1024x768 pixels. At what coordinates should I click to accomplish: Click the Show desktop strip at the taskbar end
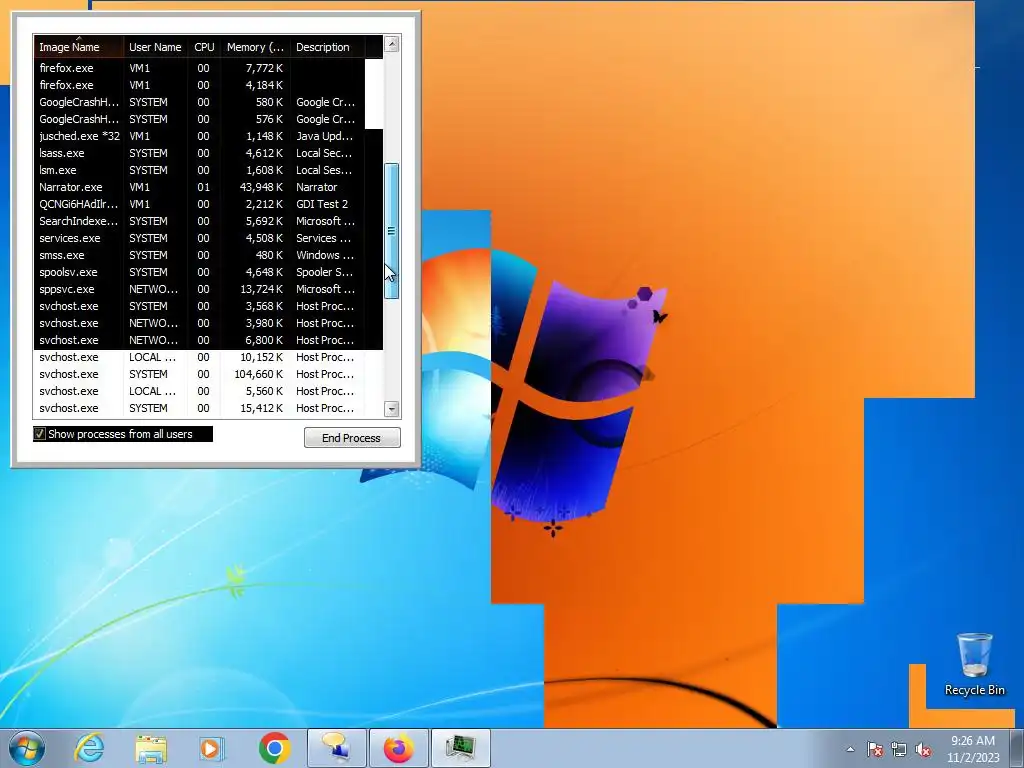(x=1017, y=748)
